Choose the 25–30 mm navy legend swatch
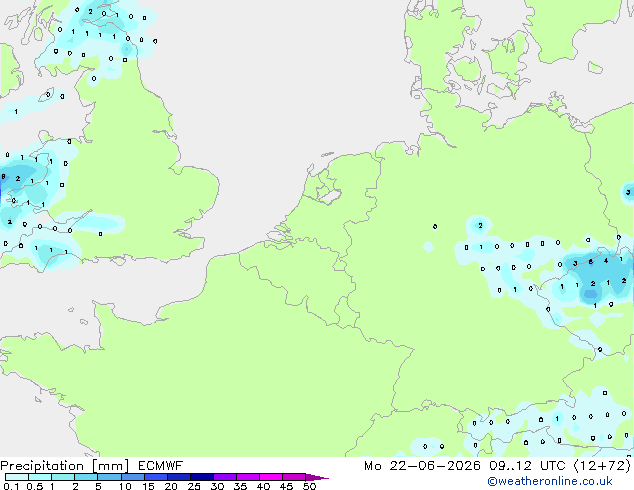634x490 pixels. pyautogui.click(x=202, y=477)
